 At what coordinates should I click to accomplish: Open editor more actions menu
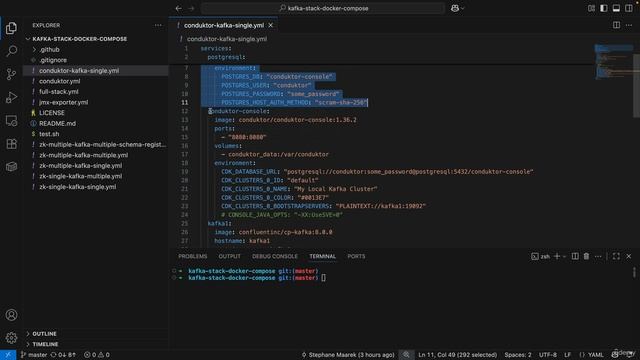pos(629,25)
